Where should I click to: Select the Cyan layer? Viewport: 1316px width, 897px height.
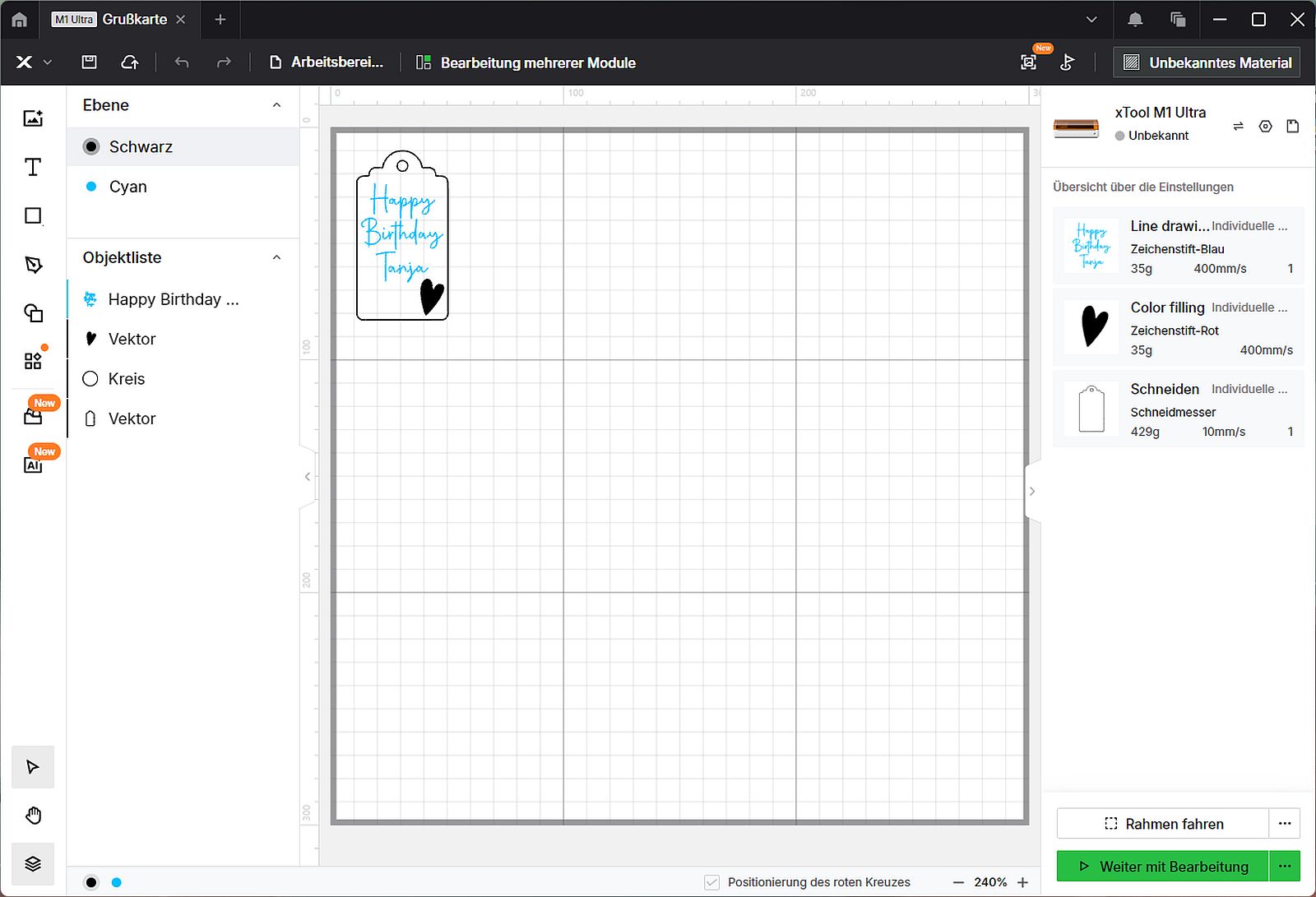[127, 187]
